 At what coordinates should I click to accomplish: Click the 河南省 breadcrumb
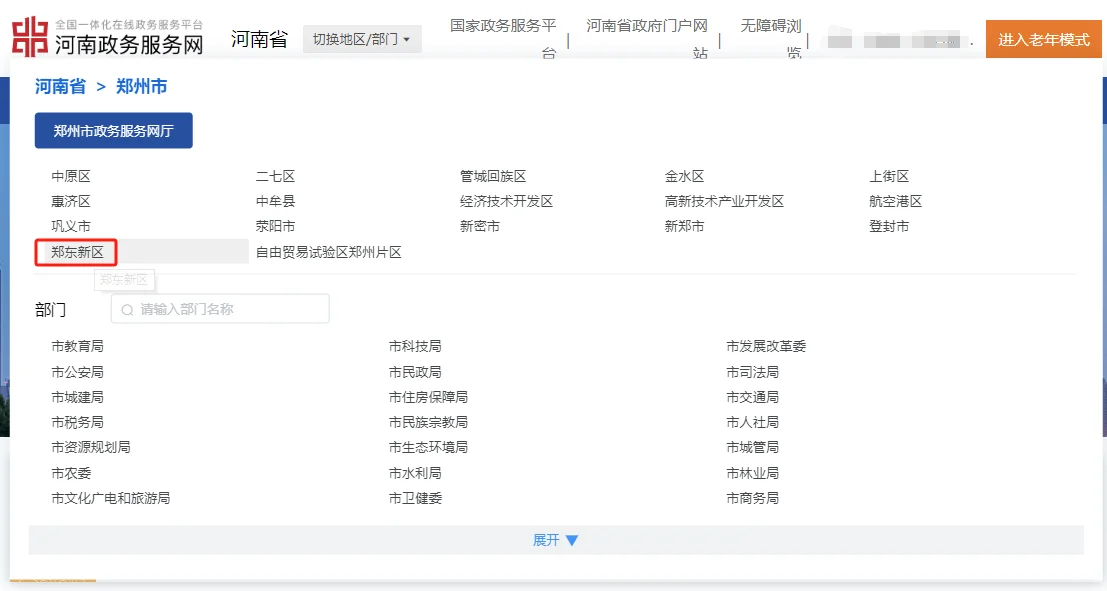(61, 87)
